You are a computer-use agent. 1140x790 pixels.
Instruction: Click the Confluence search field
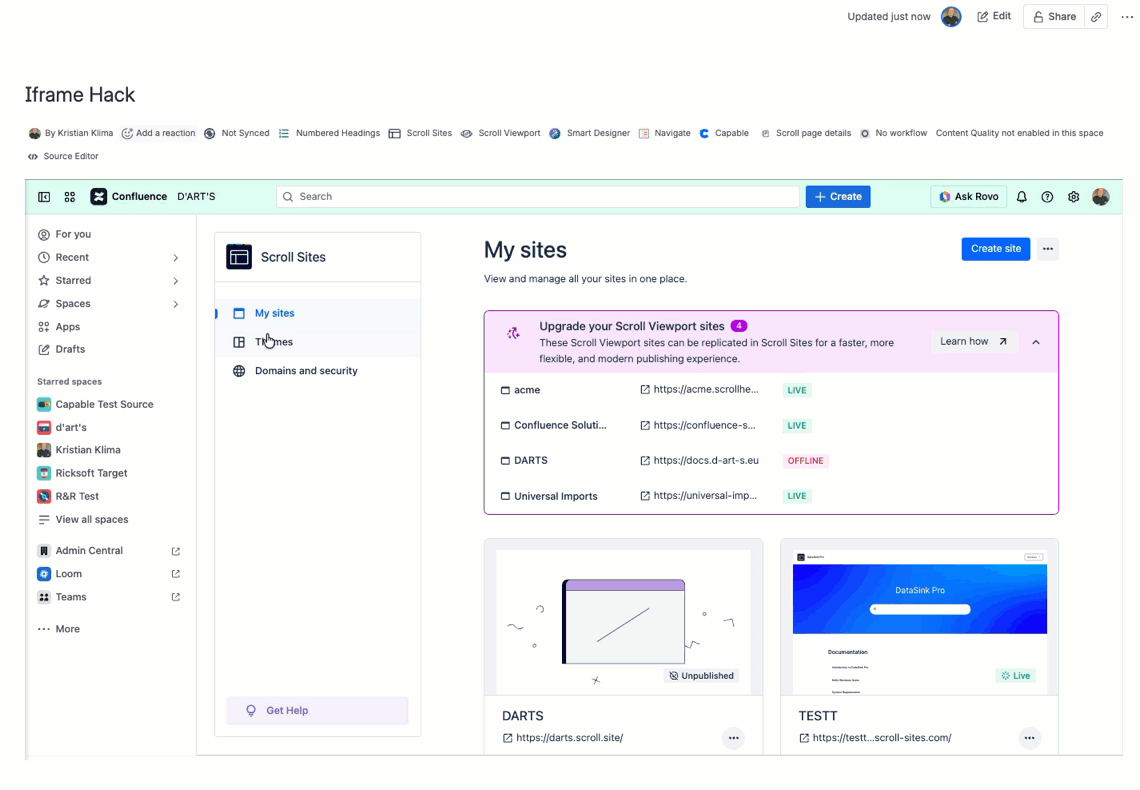click(538, 197)
